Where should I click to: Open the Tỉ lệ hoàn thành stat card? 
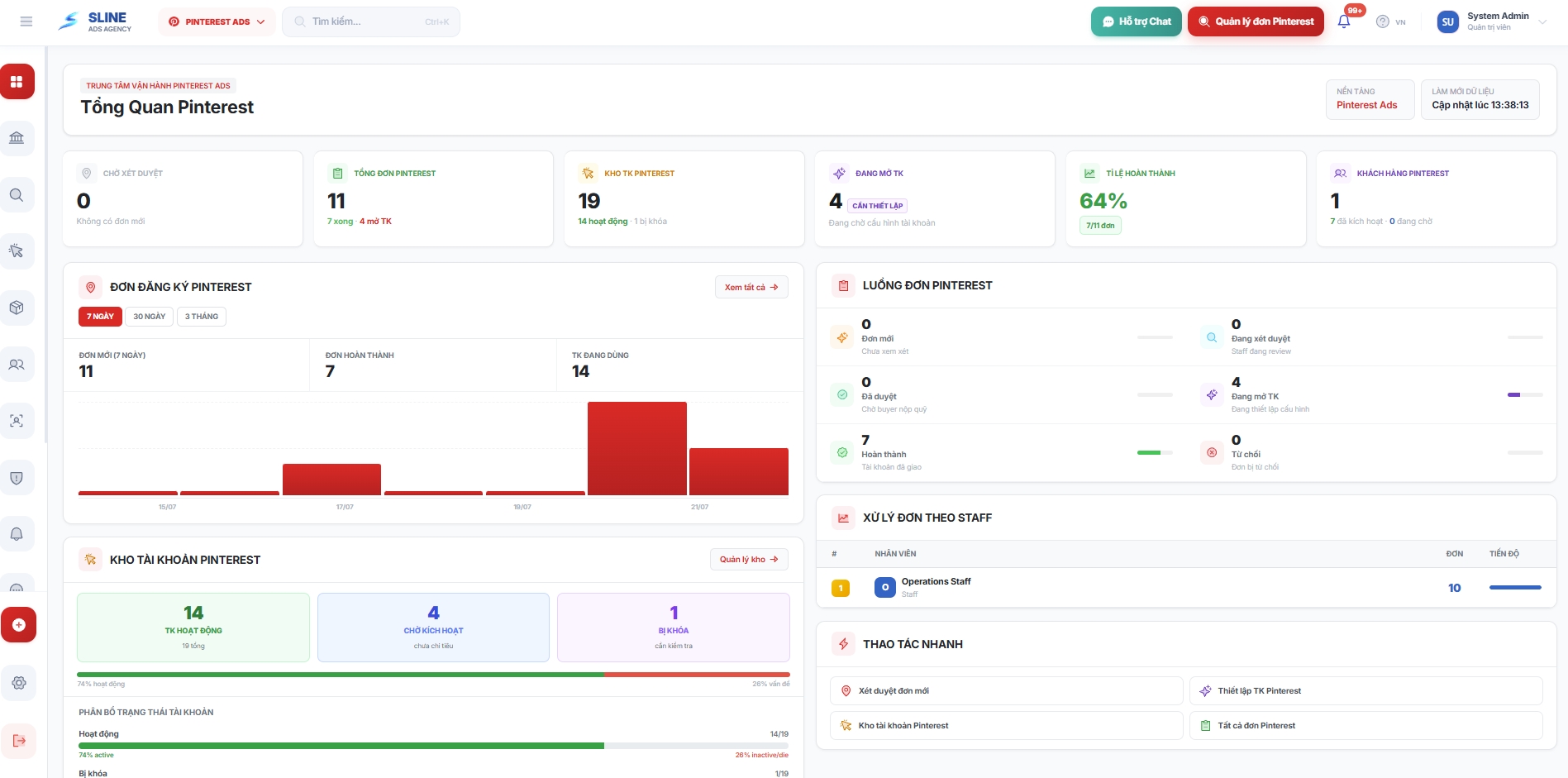(x=1185, y=198)
